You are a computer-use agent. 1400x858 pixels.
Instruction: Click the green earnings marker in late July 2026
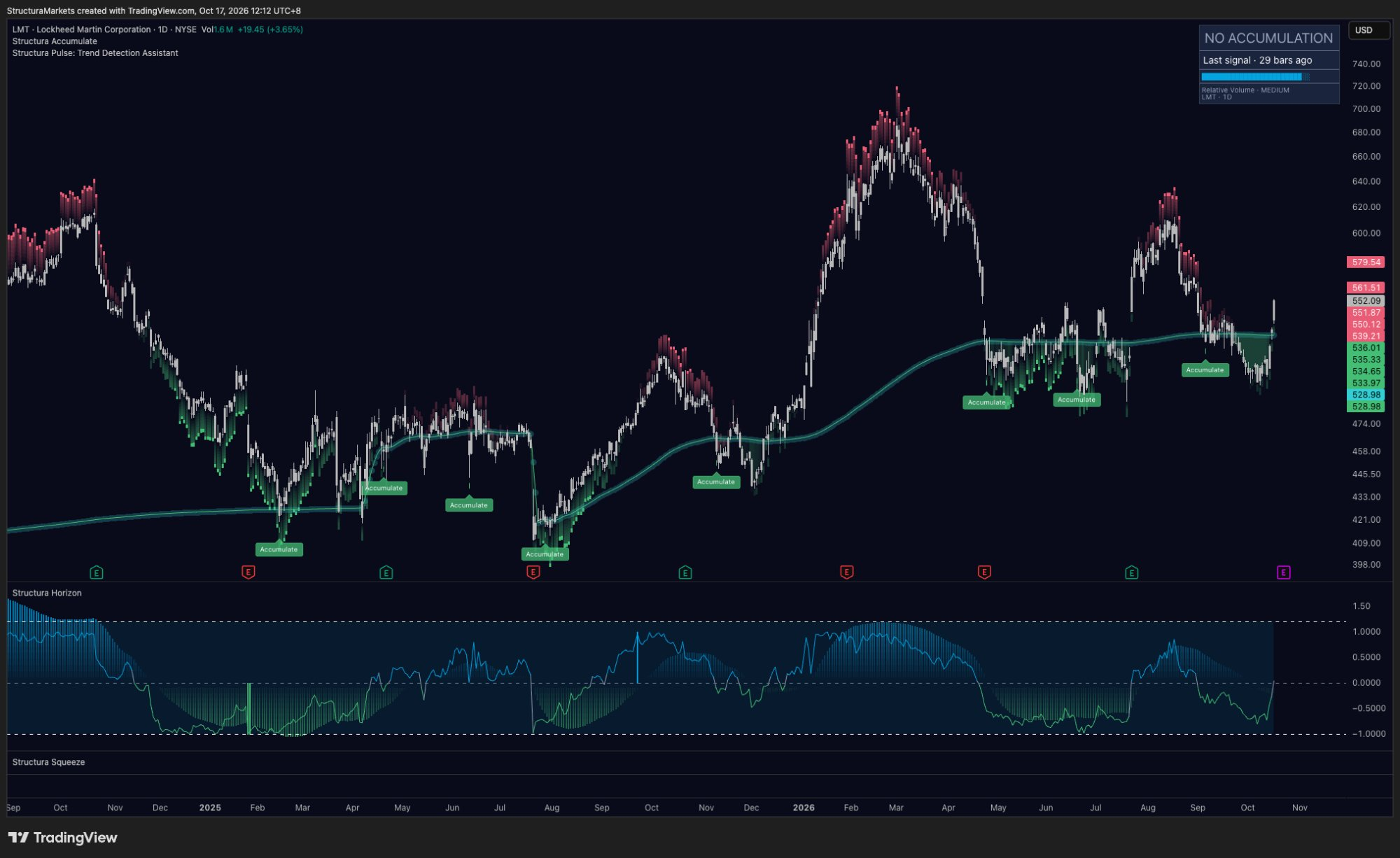tap(1131, 572)
